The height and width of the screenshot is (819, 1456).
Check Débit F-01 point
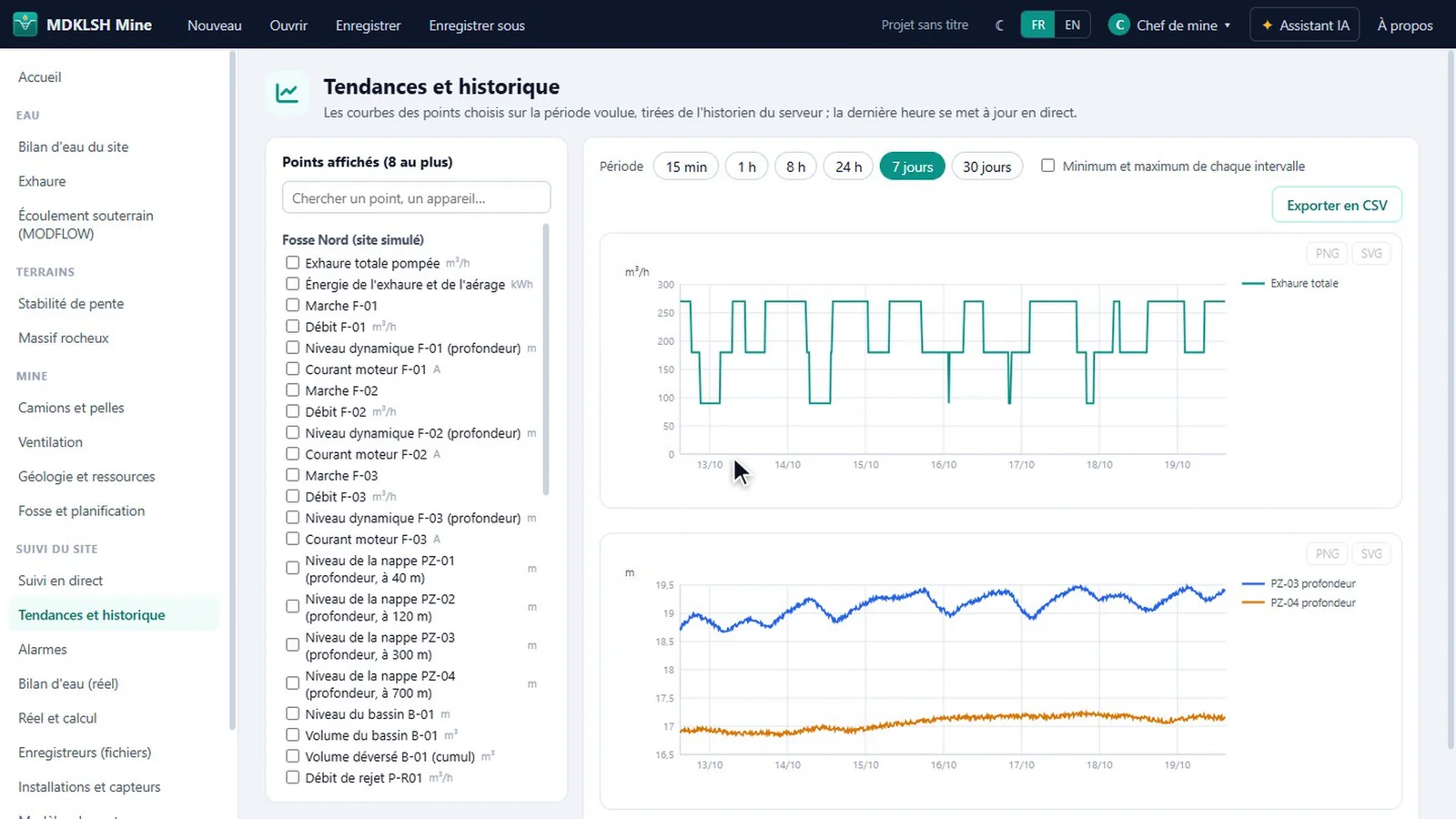tap(292, 327)
